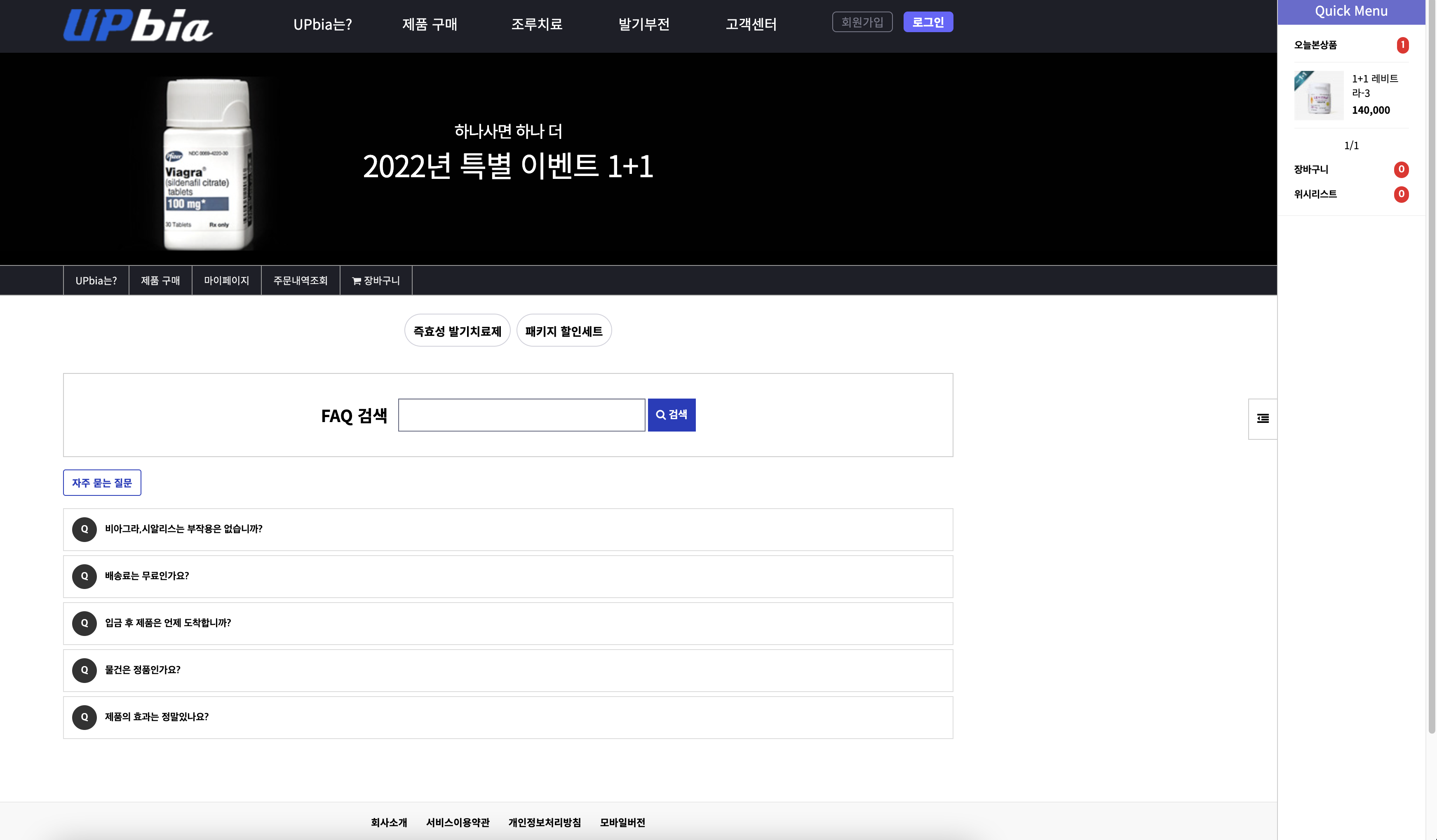
Task: Open the 조루치료 top menu
Action: point(537,24)
